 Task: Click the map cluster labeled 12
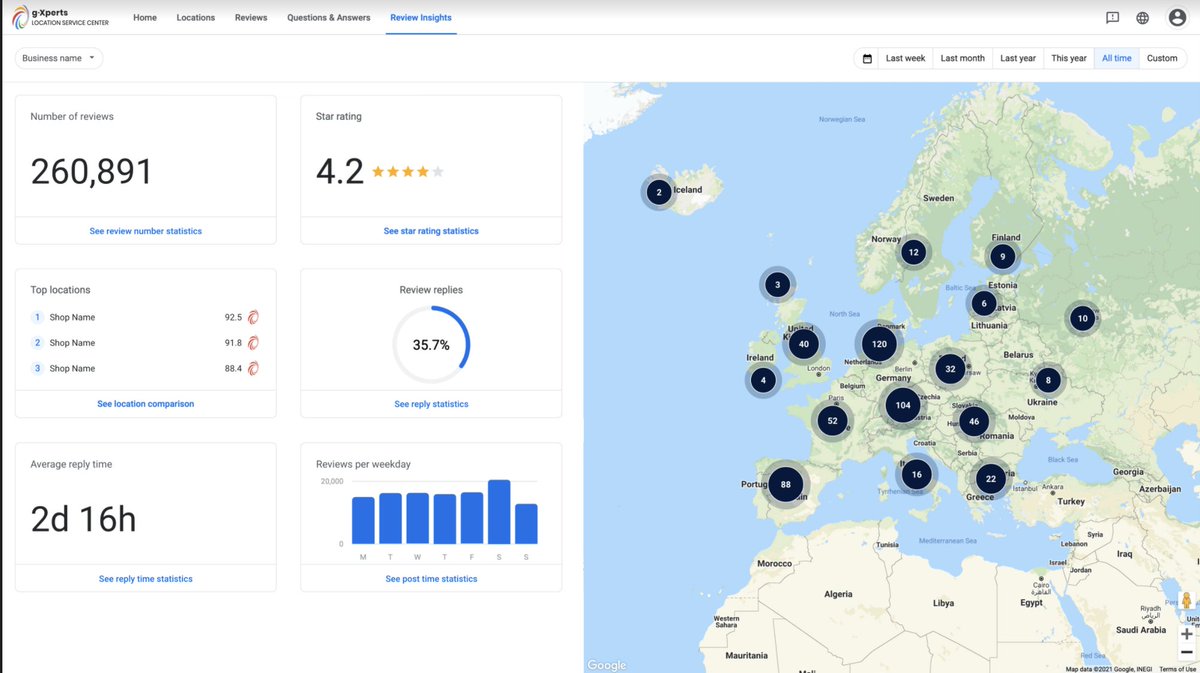pos(913,253)
